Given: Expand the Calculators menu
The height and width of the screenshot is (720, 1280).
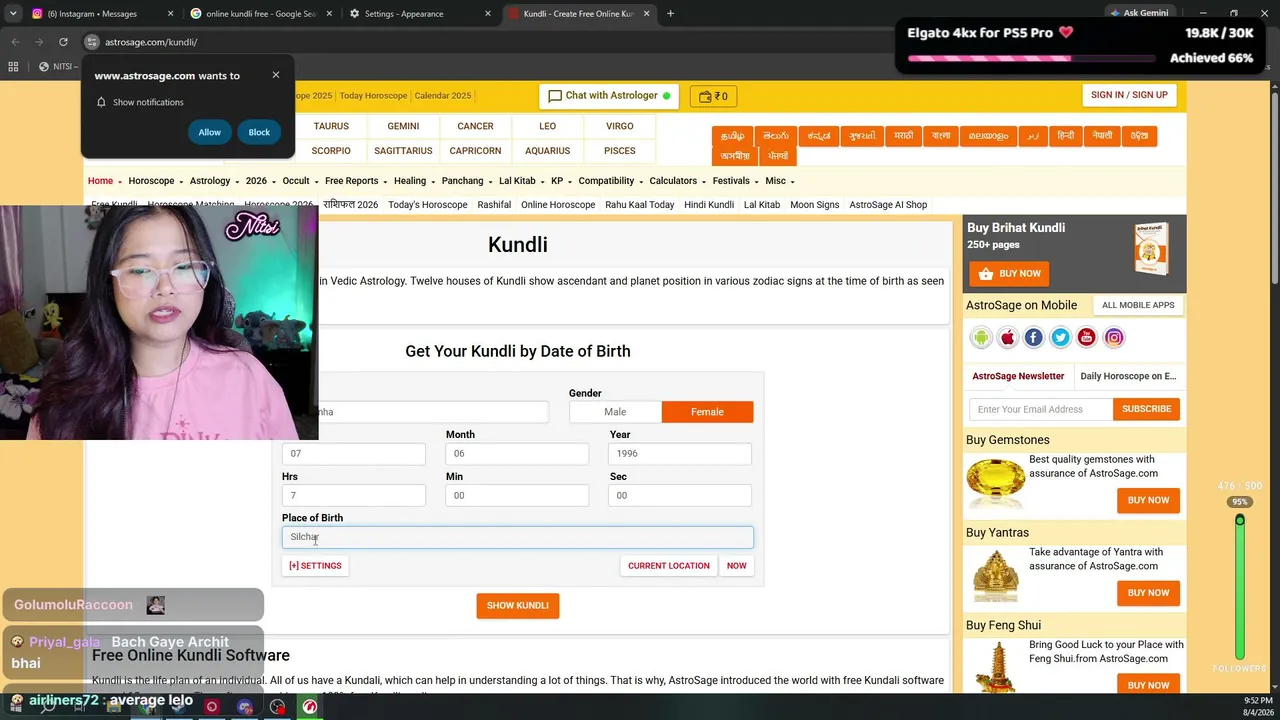Looking at the screenshot, I should (677, 181).
